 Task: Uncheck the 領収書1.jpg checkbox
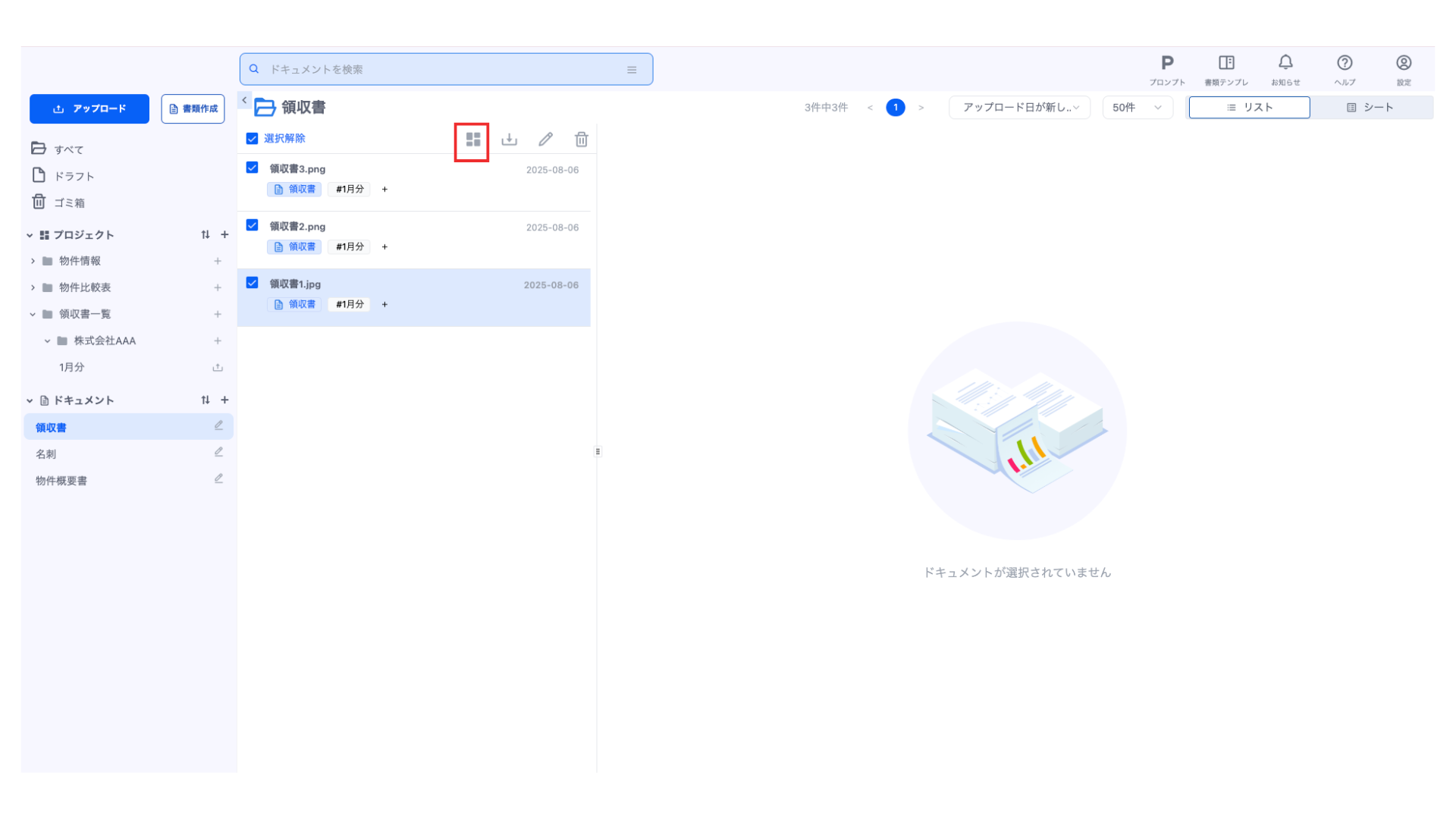point(253,283)
